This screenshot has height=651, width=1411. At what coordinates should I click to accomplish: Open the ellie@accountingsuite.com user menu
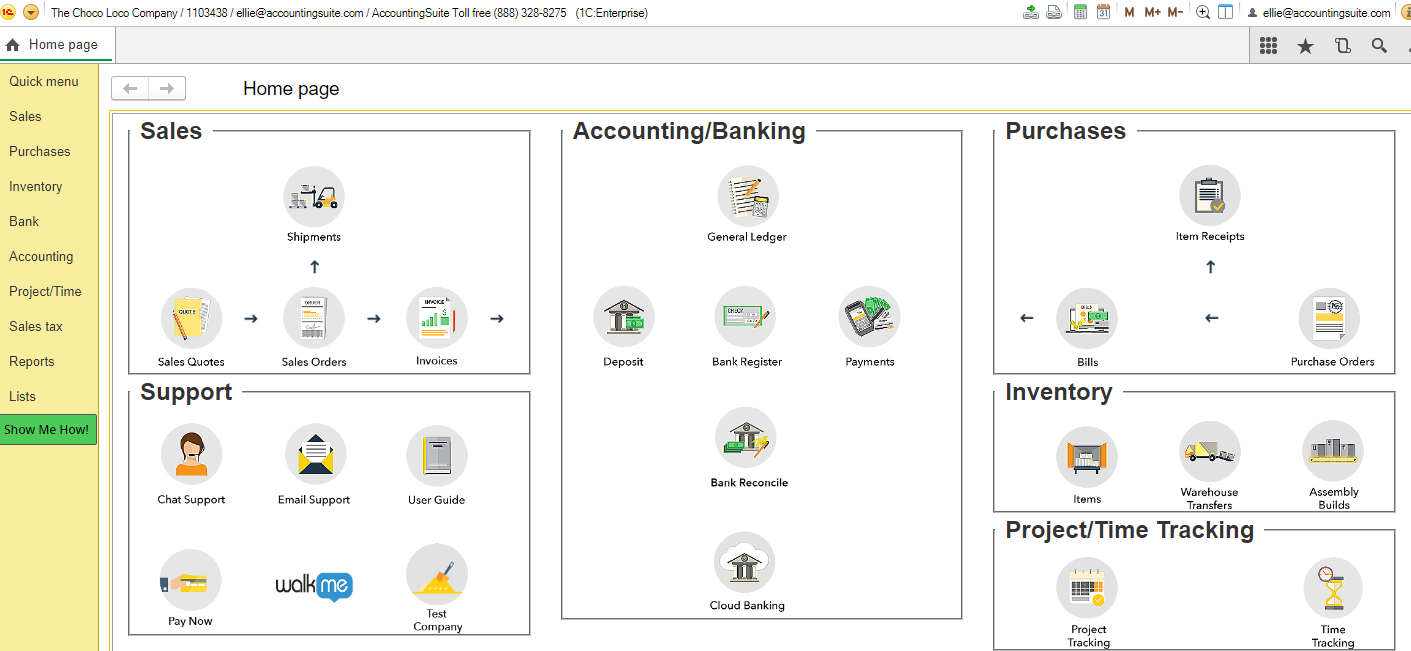click(x=1318, y=13)
